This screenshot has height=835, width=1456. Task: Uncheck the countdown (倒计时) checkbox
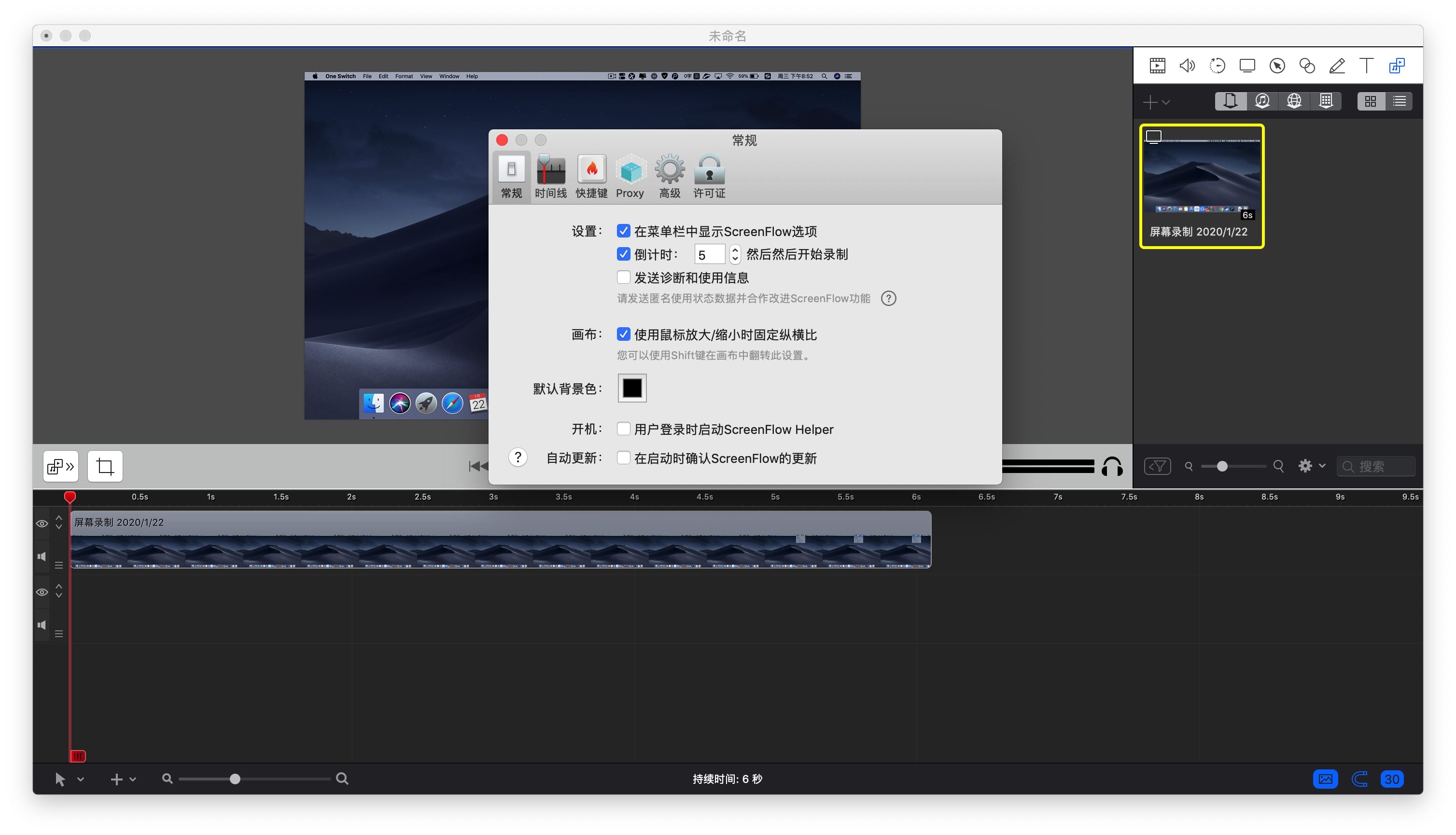pos(623,254)
